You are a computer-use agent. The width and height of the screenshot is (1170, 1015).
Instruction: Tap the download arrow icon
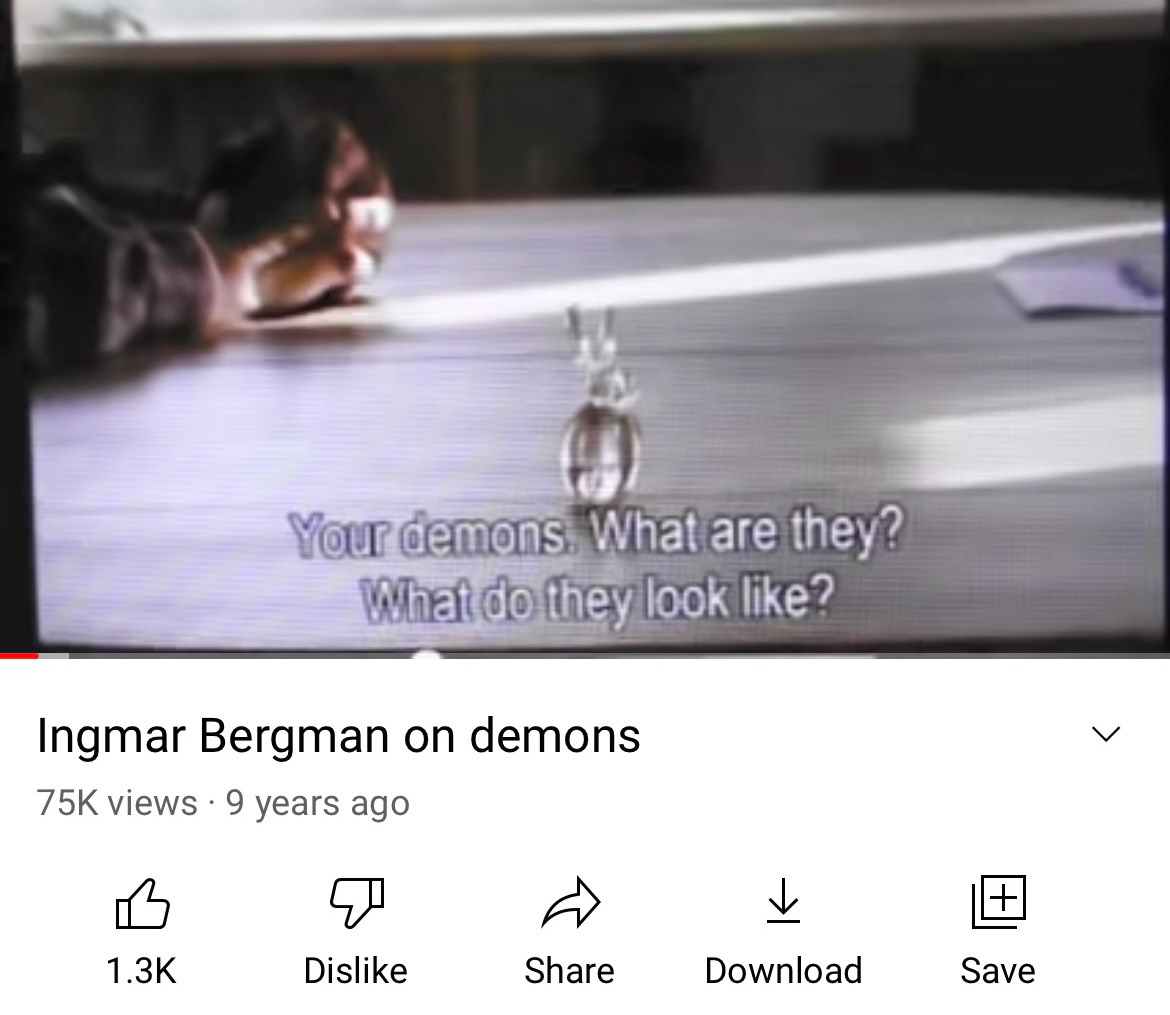783,901
